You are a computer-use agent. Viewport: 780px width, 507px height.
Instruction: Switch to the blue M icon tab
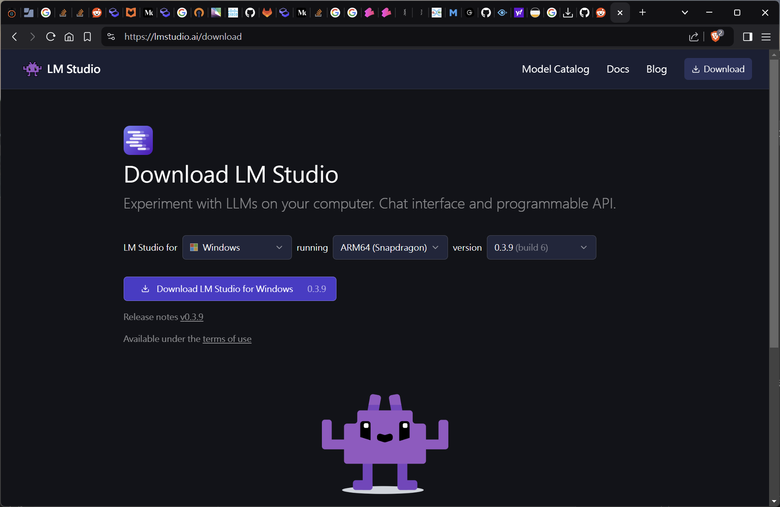point(453,13)
